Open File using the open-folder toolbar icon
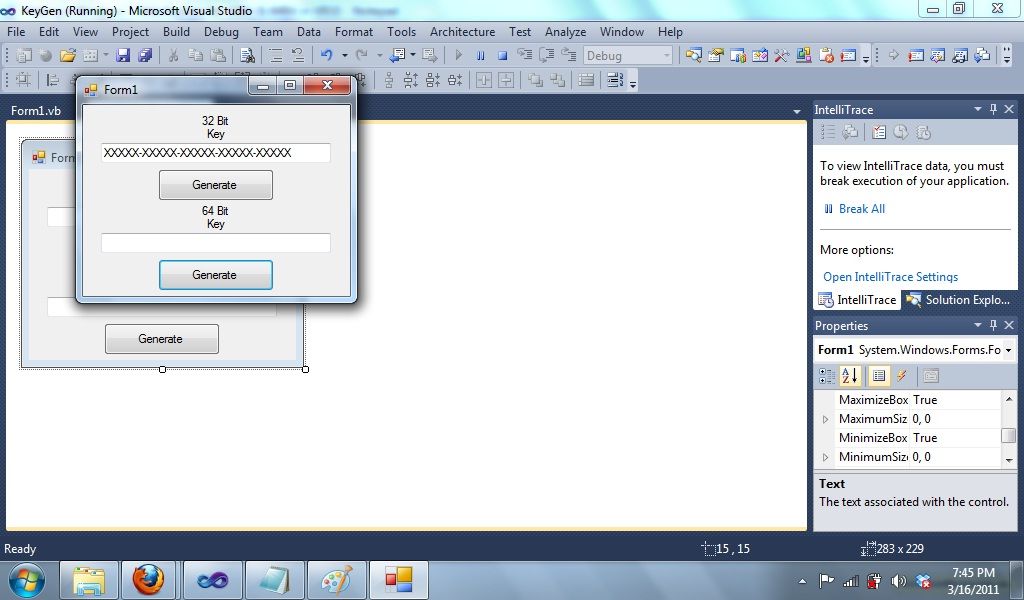Screen dimensions: 1024x600 (67, 56)
